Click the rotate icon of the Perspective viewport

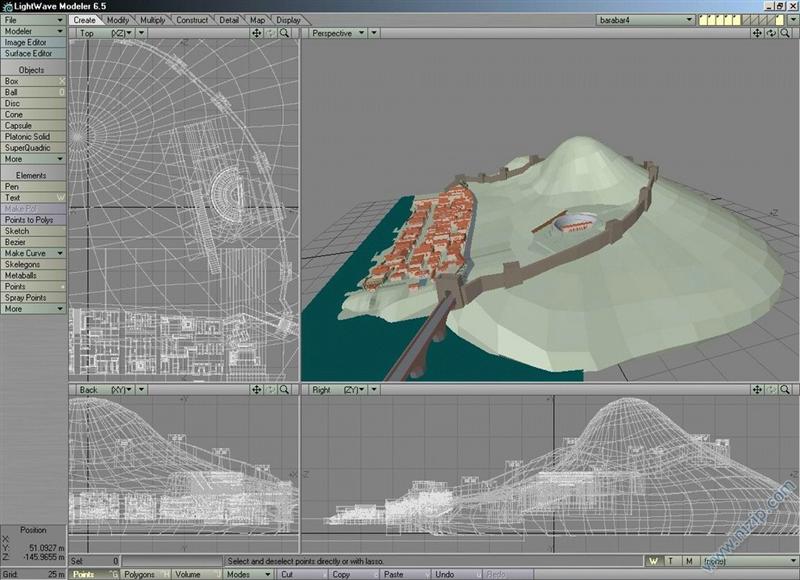(771, 33)
